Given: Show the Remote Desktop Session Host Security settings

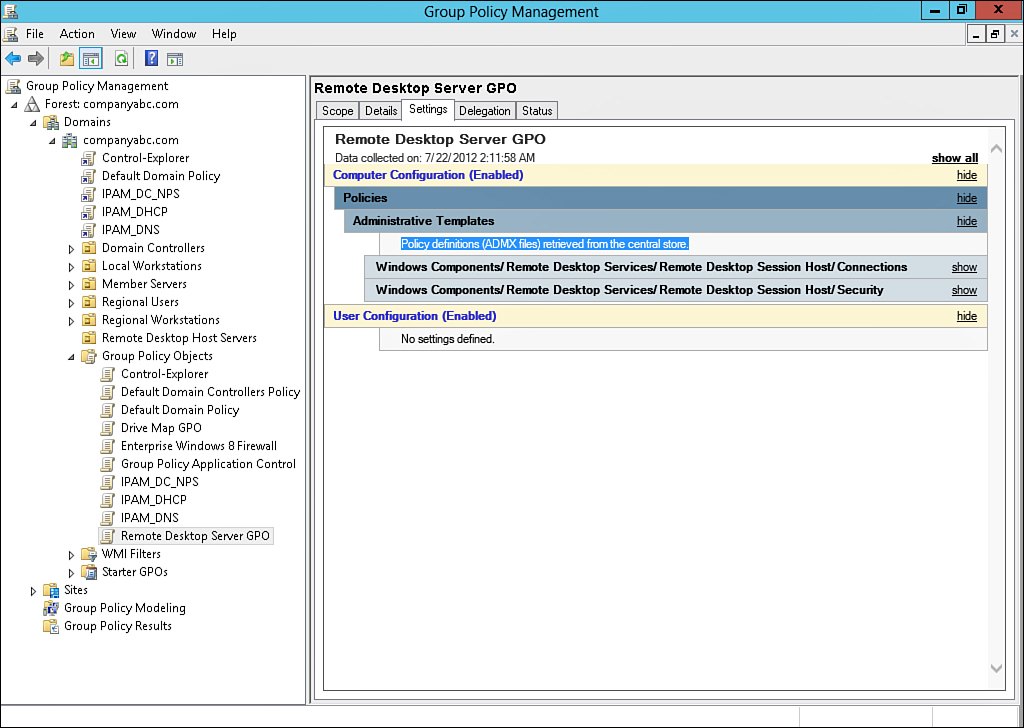Looking at the screenshot, I should (x=963, y=290).
